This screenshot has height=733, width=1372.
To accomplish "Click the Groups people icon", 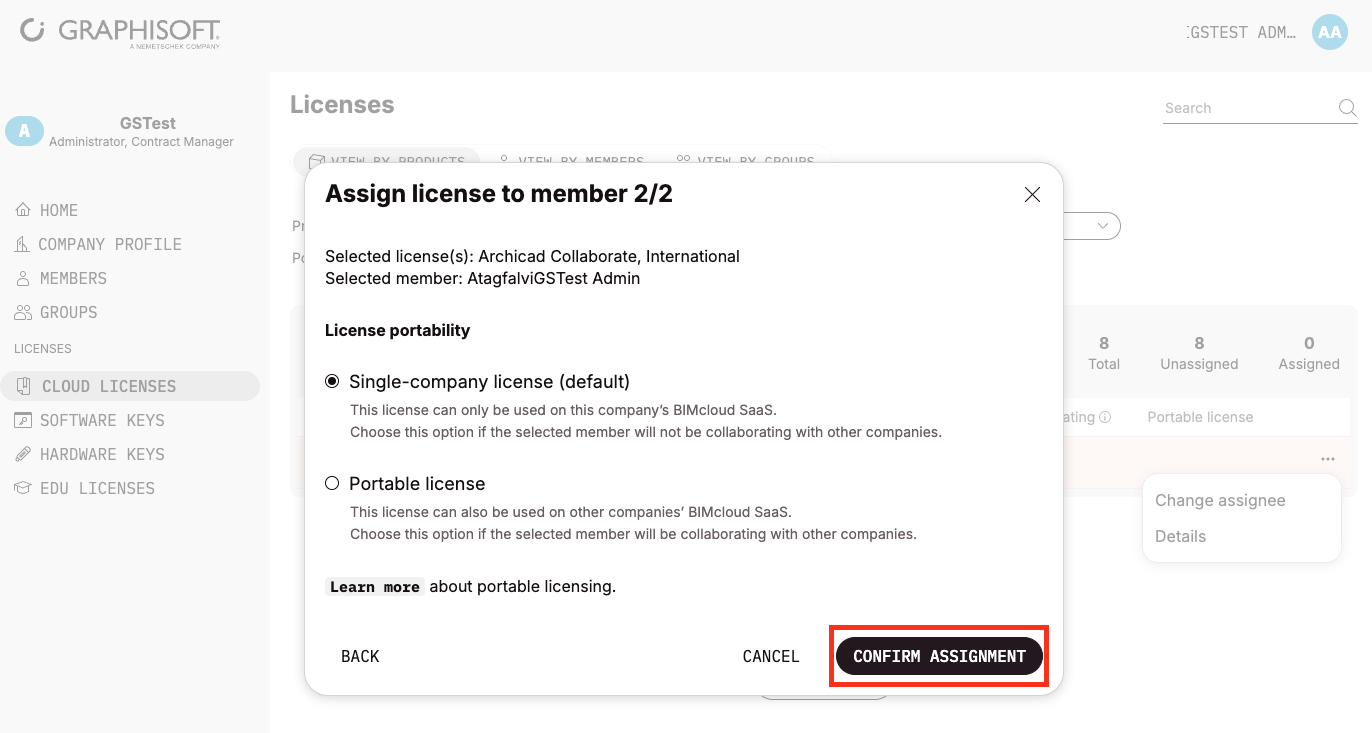I will click(x=23, y=312).
